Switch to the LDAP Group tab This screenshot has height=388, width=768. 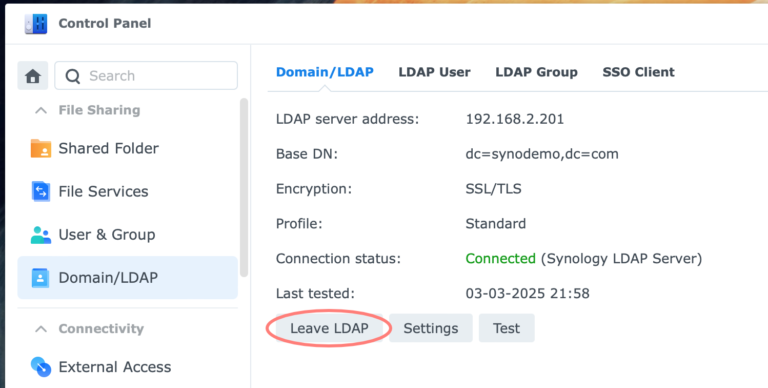pyautogui.click(x=536, y=72)
